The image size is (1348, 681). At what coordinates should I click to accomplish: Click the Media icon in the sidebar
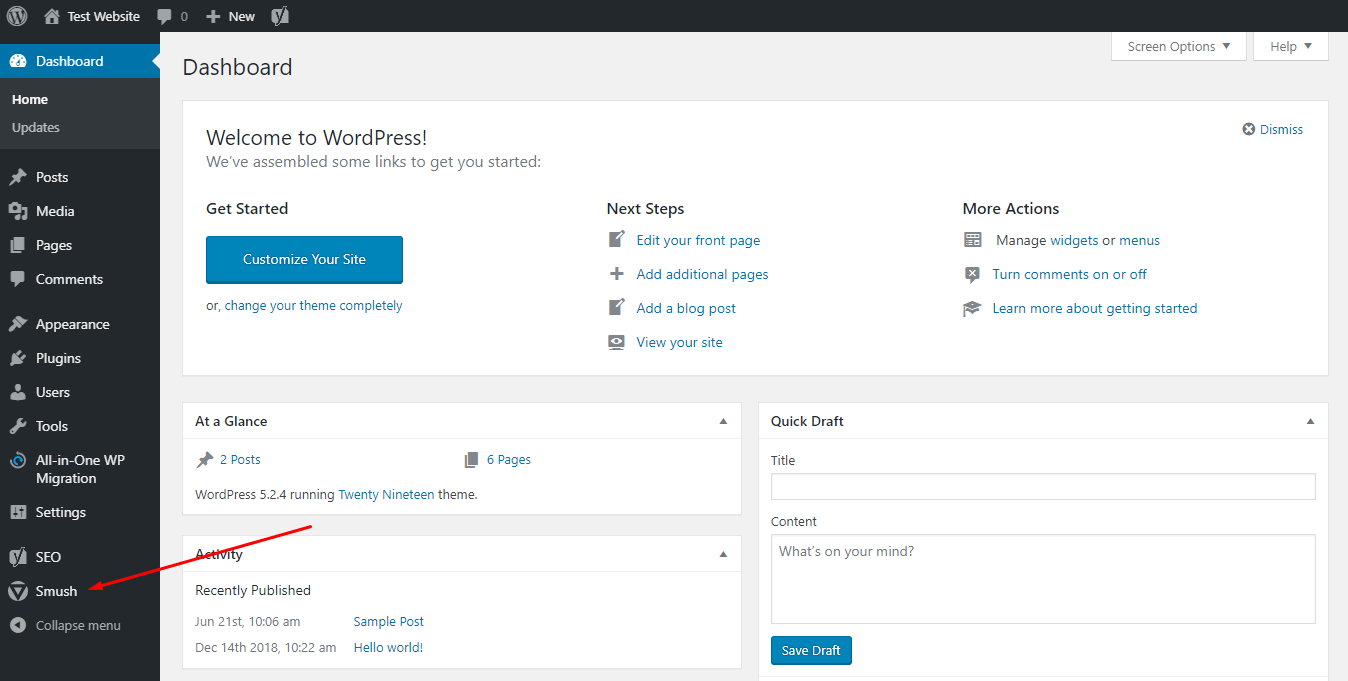18,211
